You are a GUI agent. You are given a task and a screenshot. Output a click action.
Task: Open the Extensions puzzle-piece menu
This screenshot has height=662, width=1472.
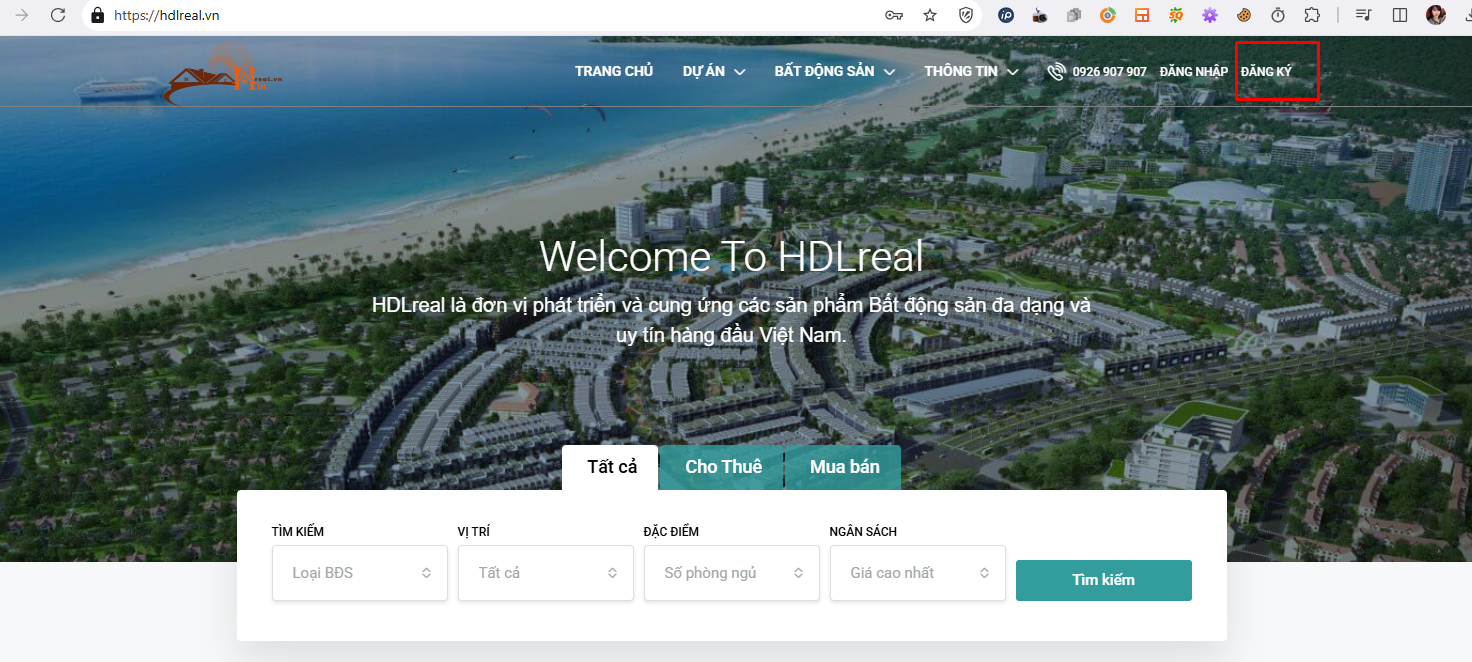point(1312,15)
